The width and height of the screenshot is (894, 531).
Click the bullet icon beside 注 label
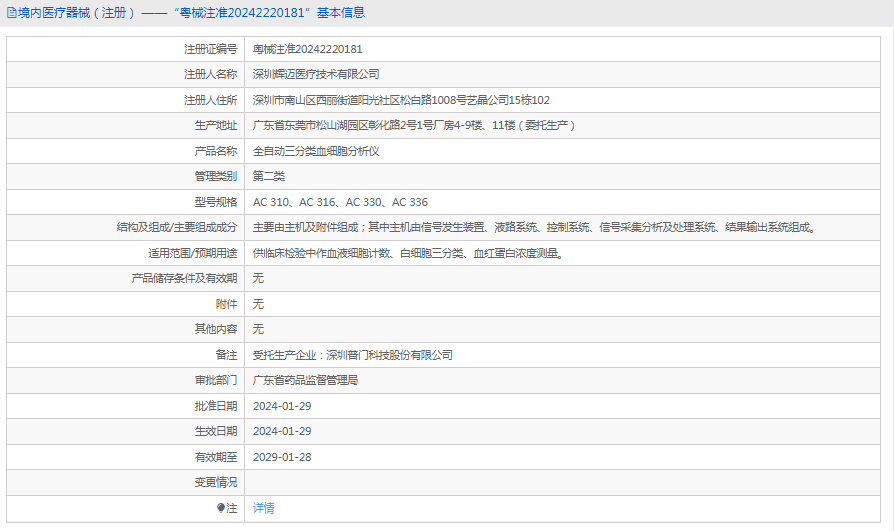click(x=221, y=508)
